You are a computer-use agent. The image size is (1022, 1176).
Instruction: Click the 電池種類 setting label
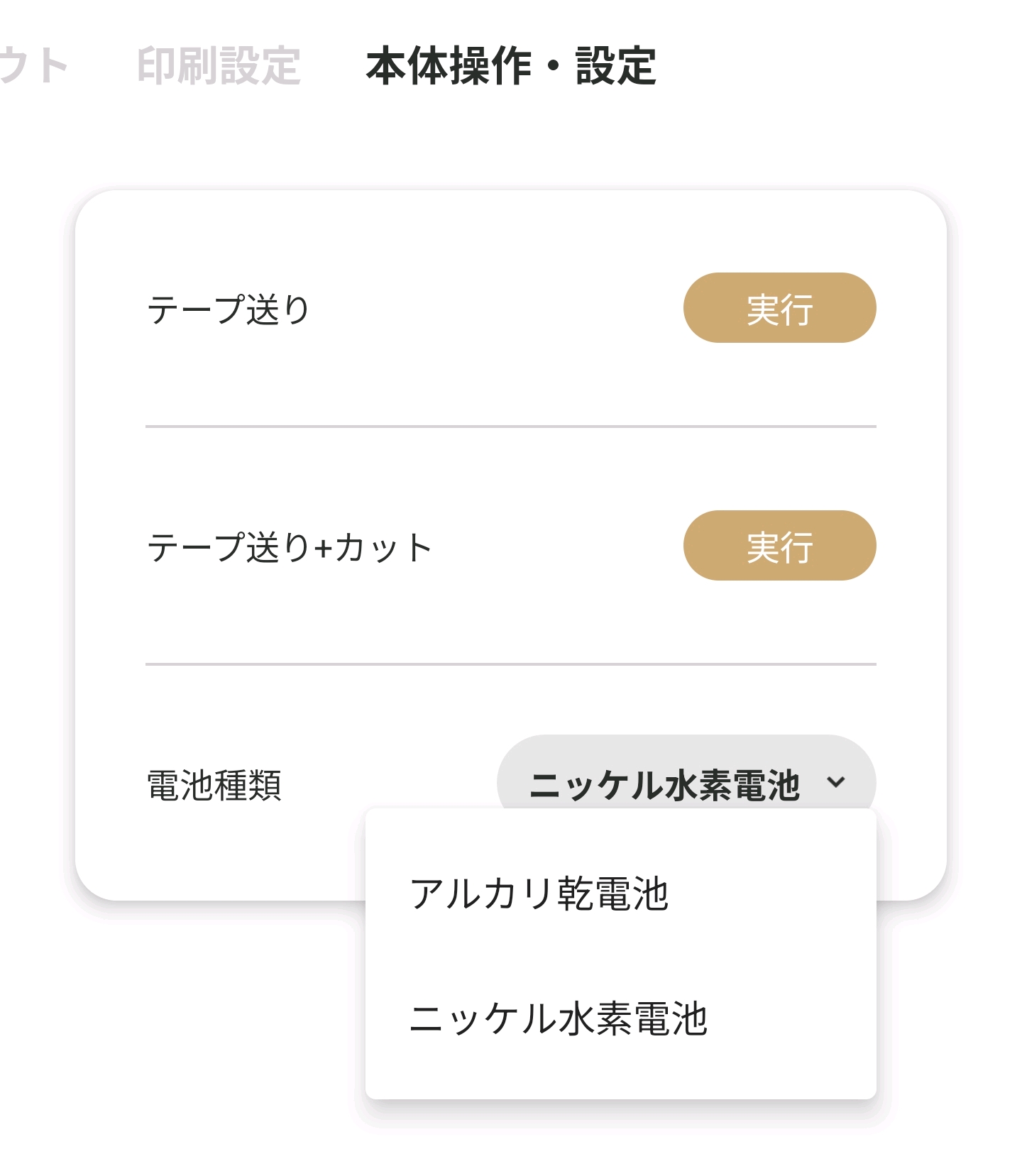pos(214,785)
